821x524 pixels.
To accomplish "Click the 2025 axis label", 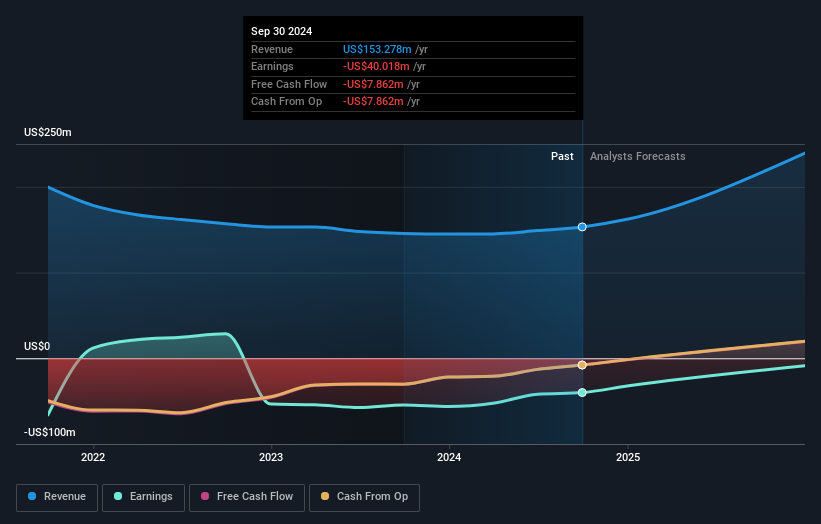I will click(x=628, y=458).
